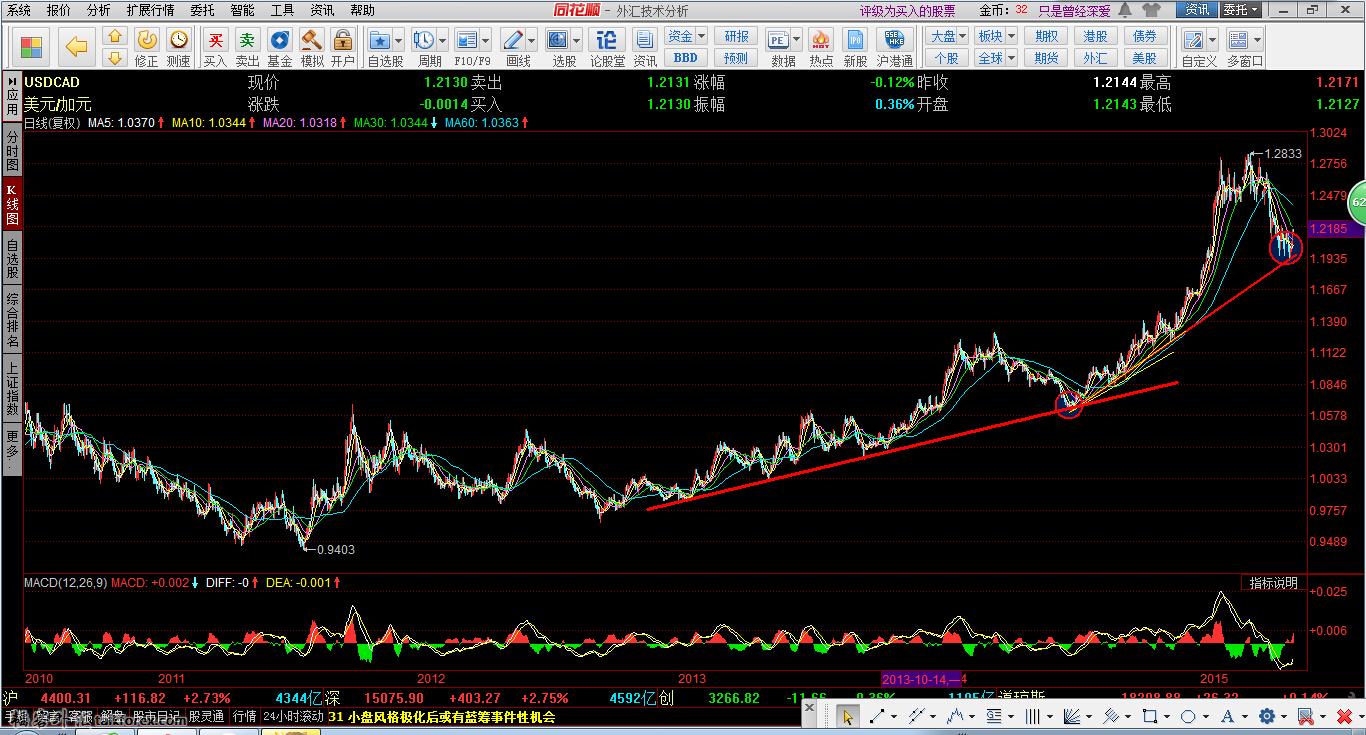Image resolution: width=1366 pixels, height=735 pixels.
Task: Open the 资金 dropdown
Action: pos(686,36)
